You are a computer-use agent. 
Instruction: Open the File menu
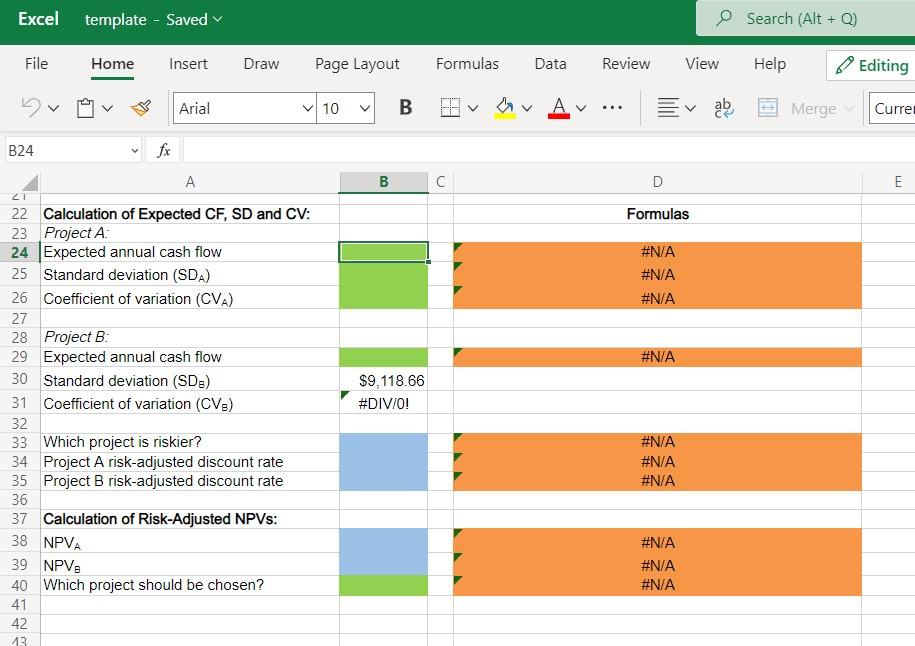point(36,63)
